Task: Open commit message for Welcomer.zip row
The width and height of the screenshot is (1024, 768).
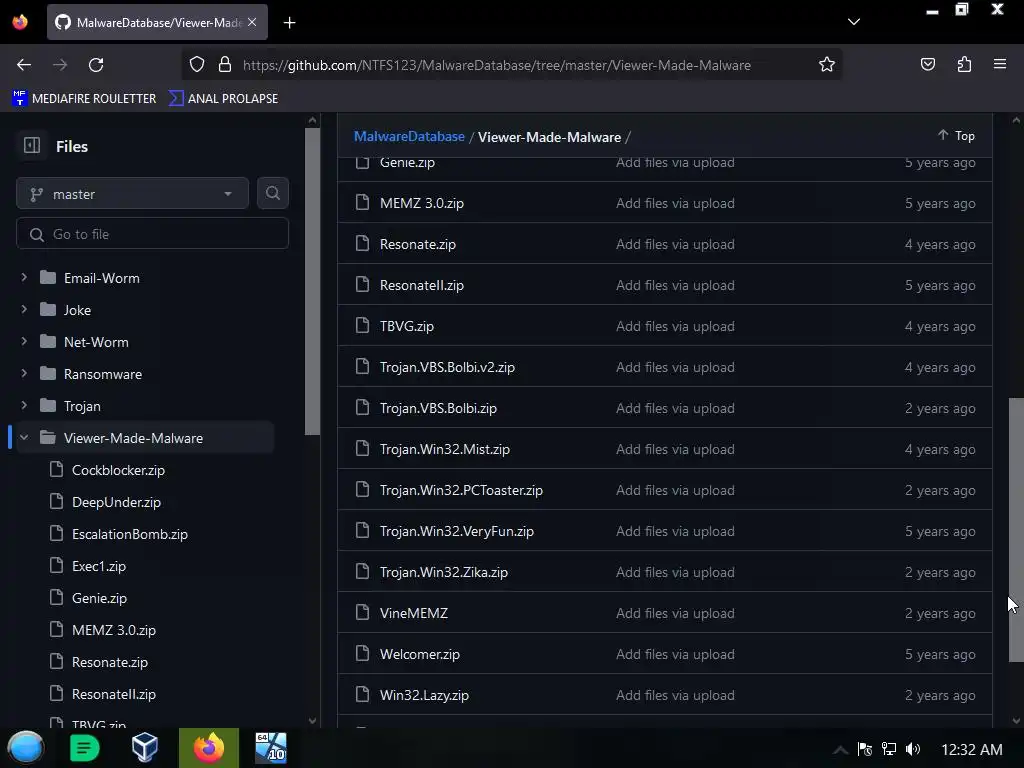Action: (675, 654)
